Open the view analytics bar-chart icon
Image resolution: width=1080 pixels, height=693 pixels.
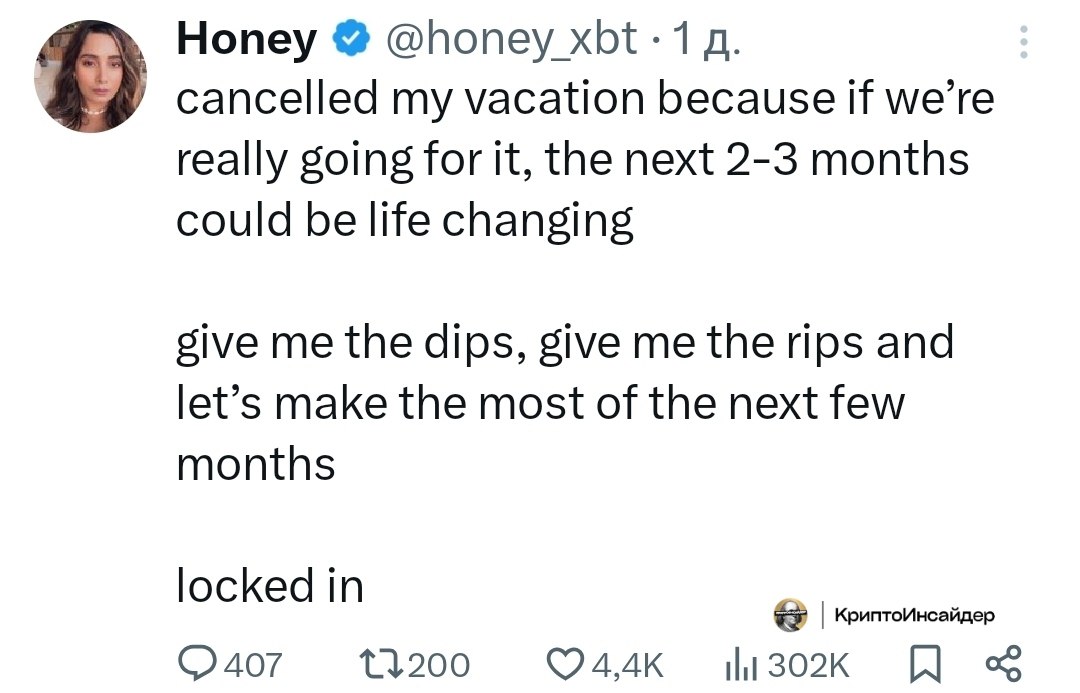point(740,664)
